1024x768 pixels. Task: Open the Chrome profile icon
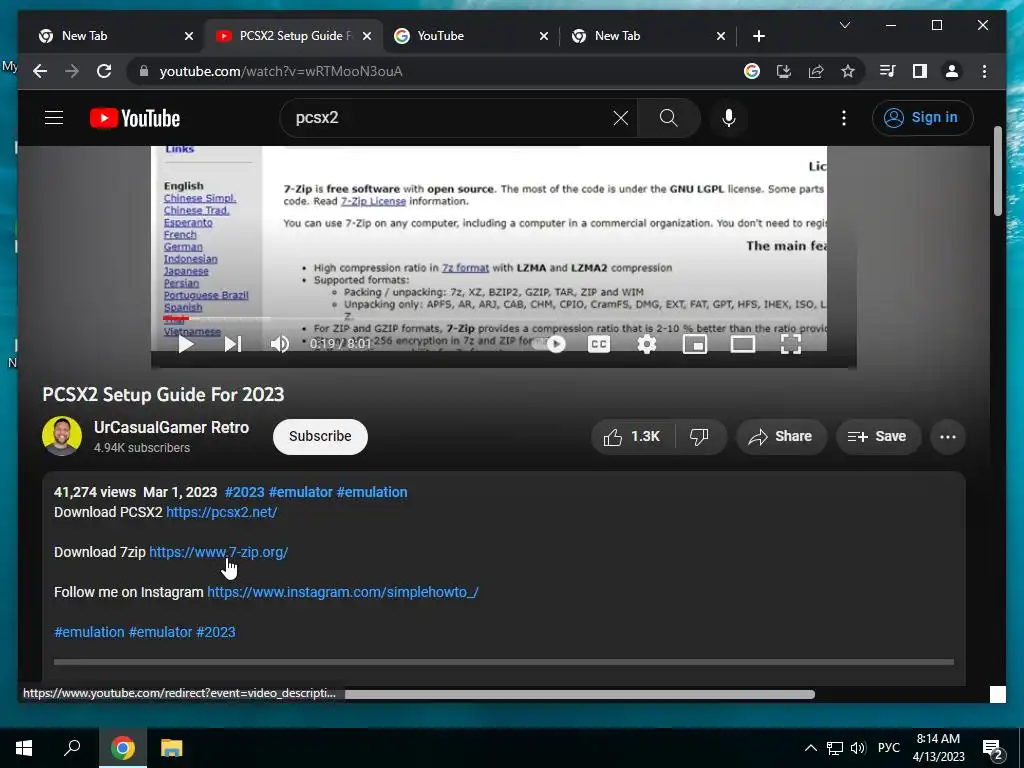point(952,71)
